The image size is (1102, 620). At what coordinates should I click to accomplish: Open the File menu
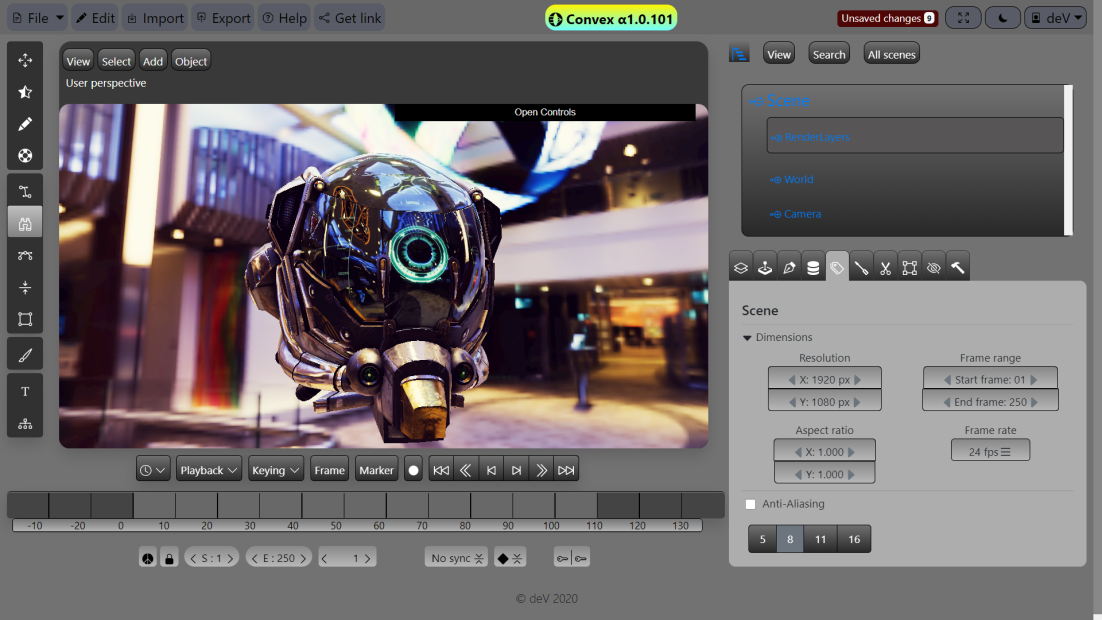click(38, 18)
